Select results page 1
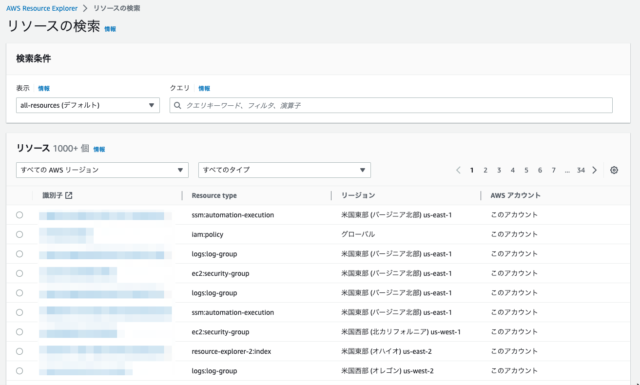Image resolution: width=640 pixels, height=385 pixels. (x=472, y=170)
